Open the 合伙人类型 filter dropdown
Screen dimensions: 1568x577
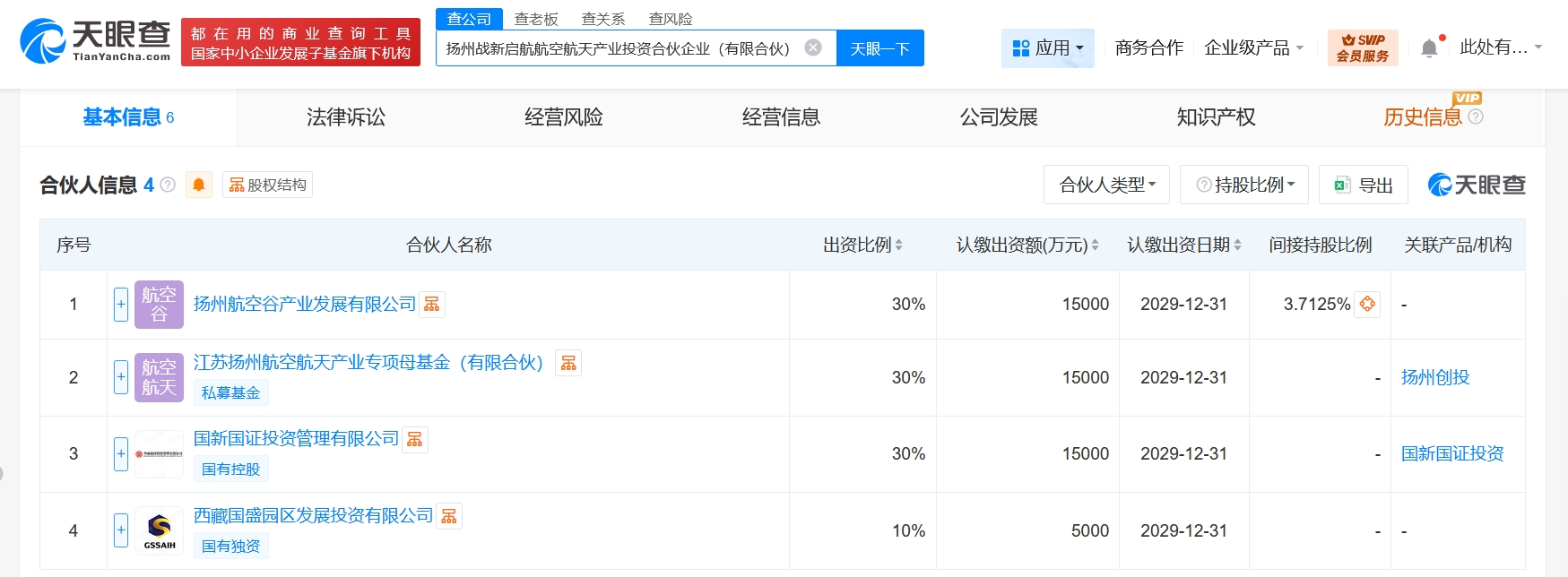pyautogui.click(x=1106, y=185)
